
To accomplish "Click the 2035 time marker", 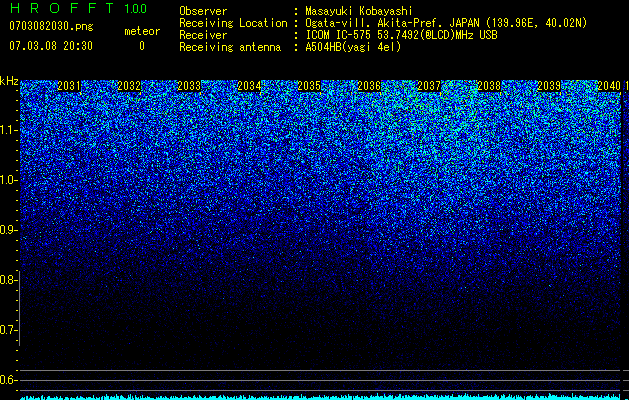I will coord(309,86).
